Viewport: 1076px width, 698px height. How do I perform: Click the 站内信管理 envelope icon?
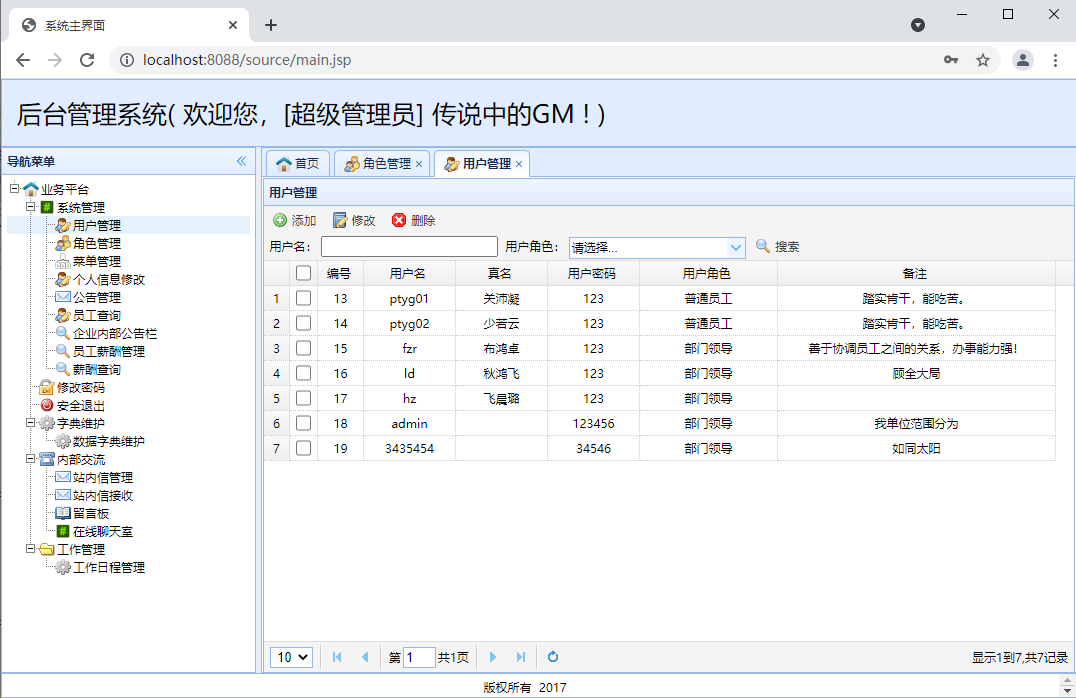[x=63, y=477]
